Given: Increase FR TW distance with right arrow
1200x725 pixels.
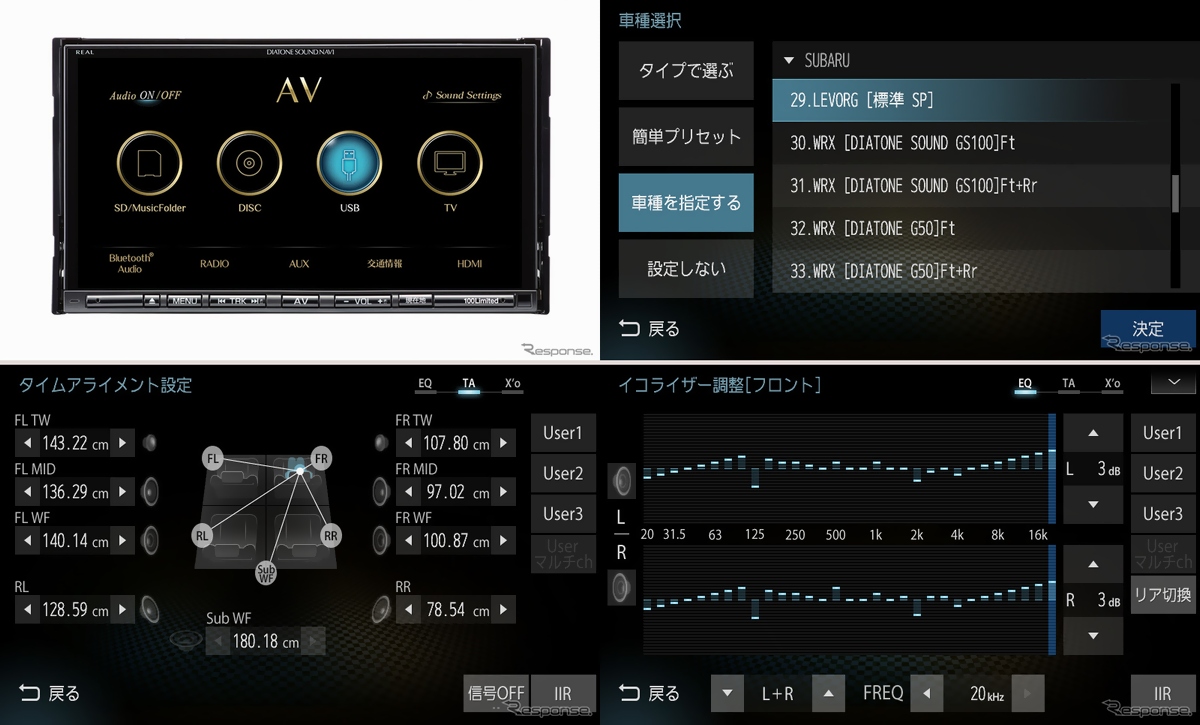Looking at the screenshot, I should pos(505,442).
